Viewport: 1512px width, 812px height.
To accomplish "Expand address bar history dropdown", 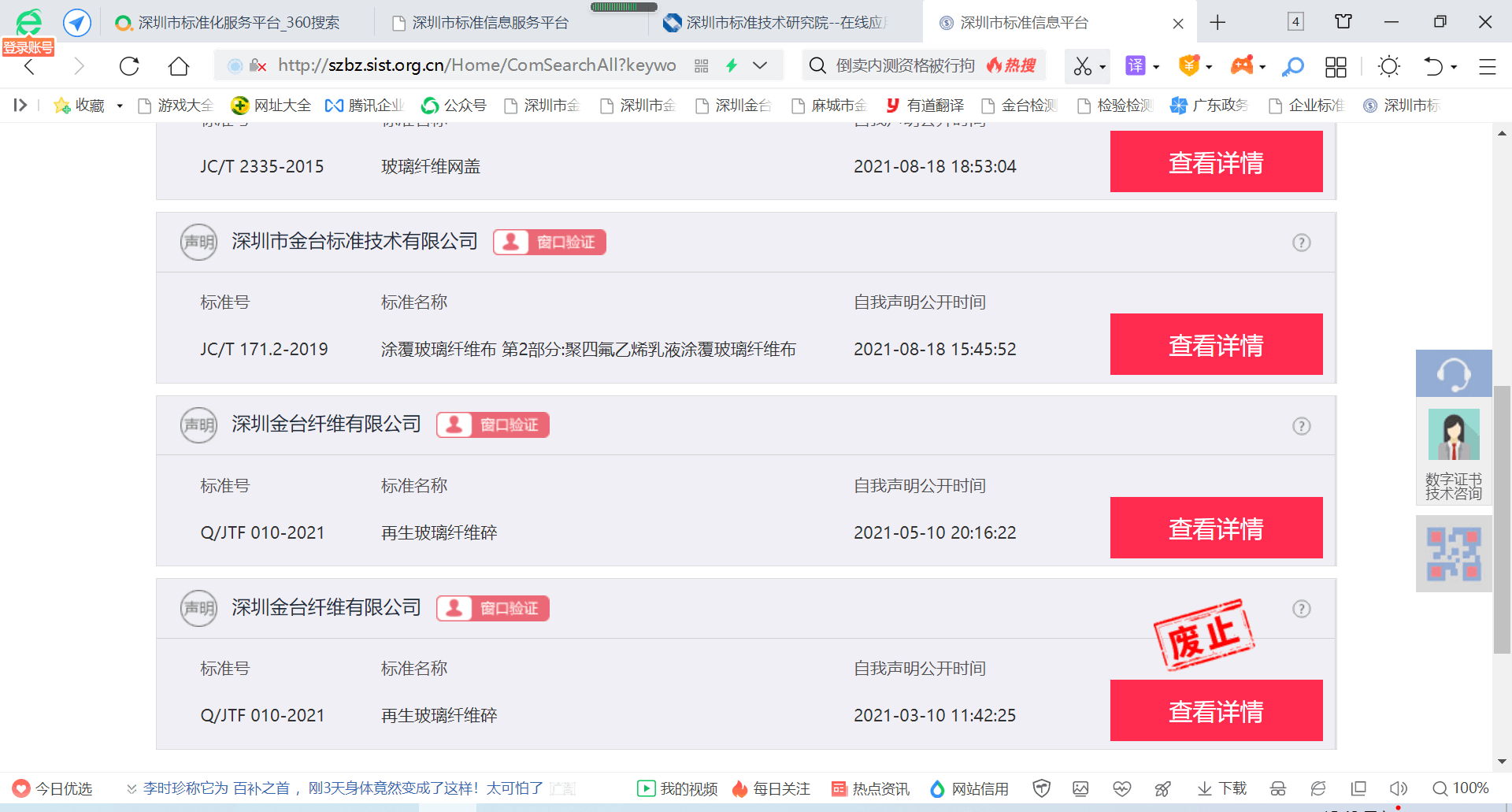I will click(760, 65).
